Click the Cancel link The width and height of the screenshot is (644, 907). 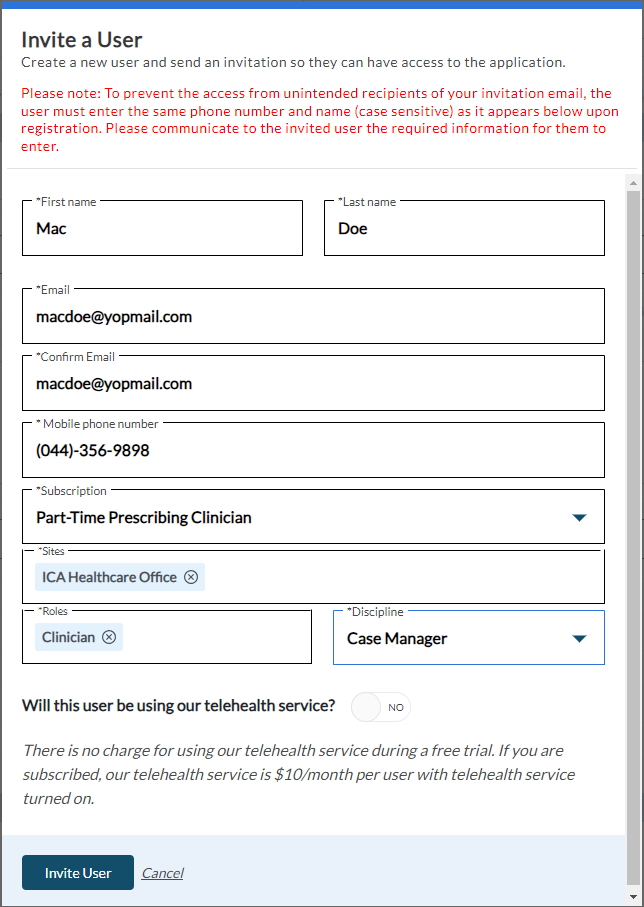(162, 873)
